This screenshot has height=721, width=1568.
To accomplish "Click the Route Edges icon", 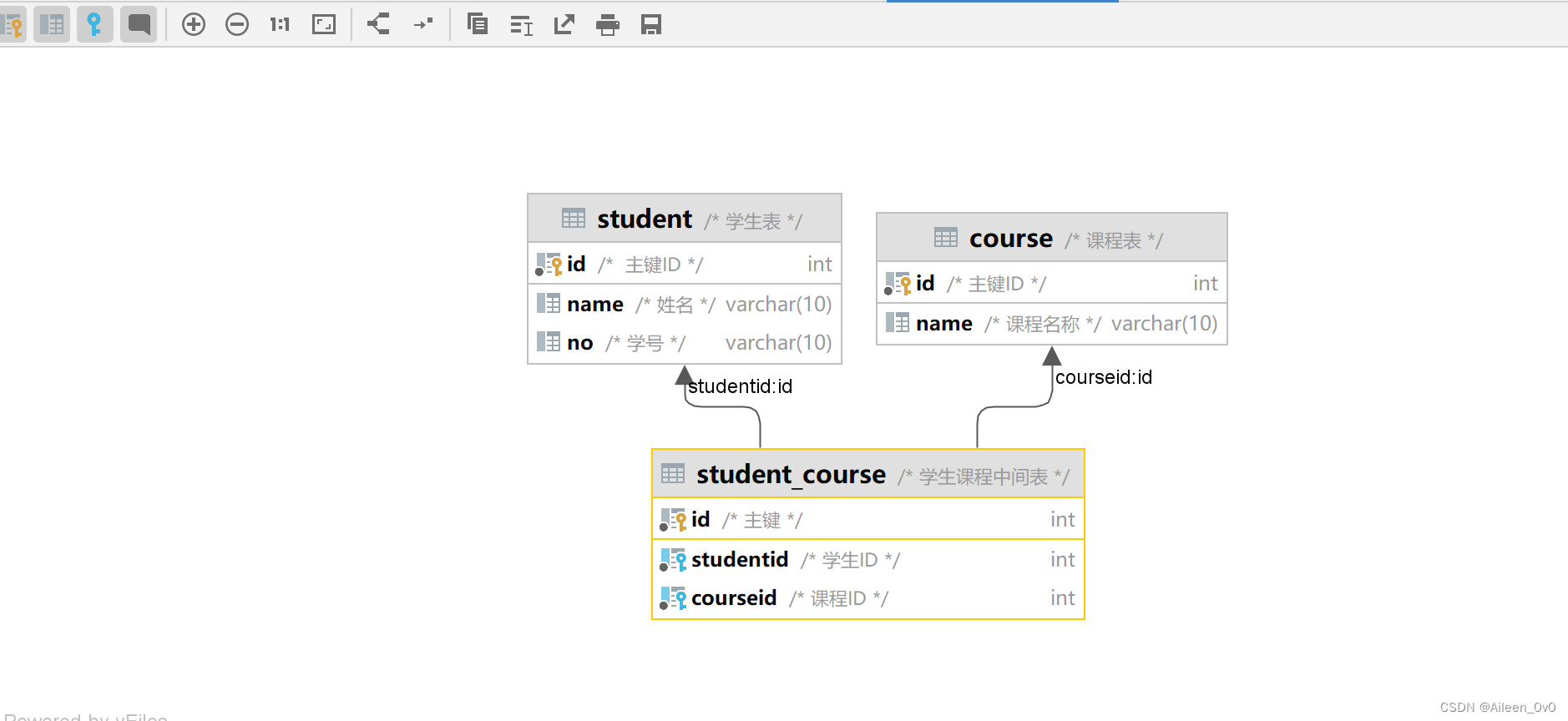I will pyautogui.click(x=423, y=24).
